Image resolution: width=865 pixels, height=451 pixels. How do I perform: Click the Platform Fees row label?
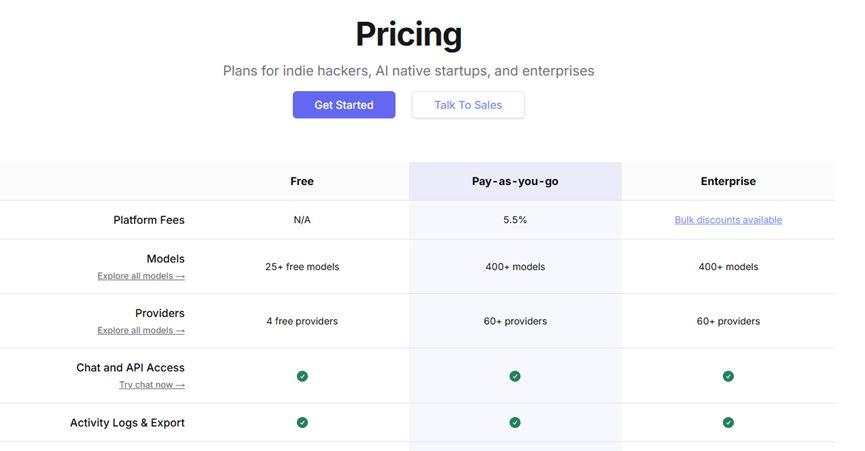tap(149, 219)
